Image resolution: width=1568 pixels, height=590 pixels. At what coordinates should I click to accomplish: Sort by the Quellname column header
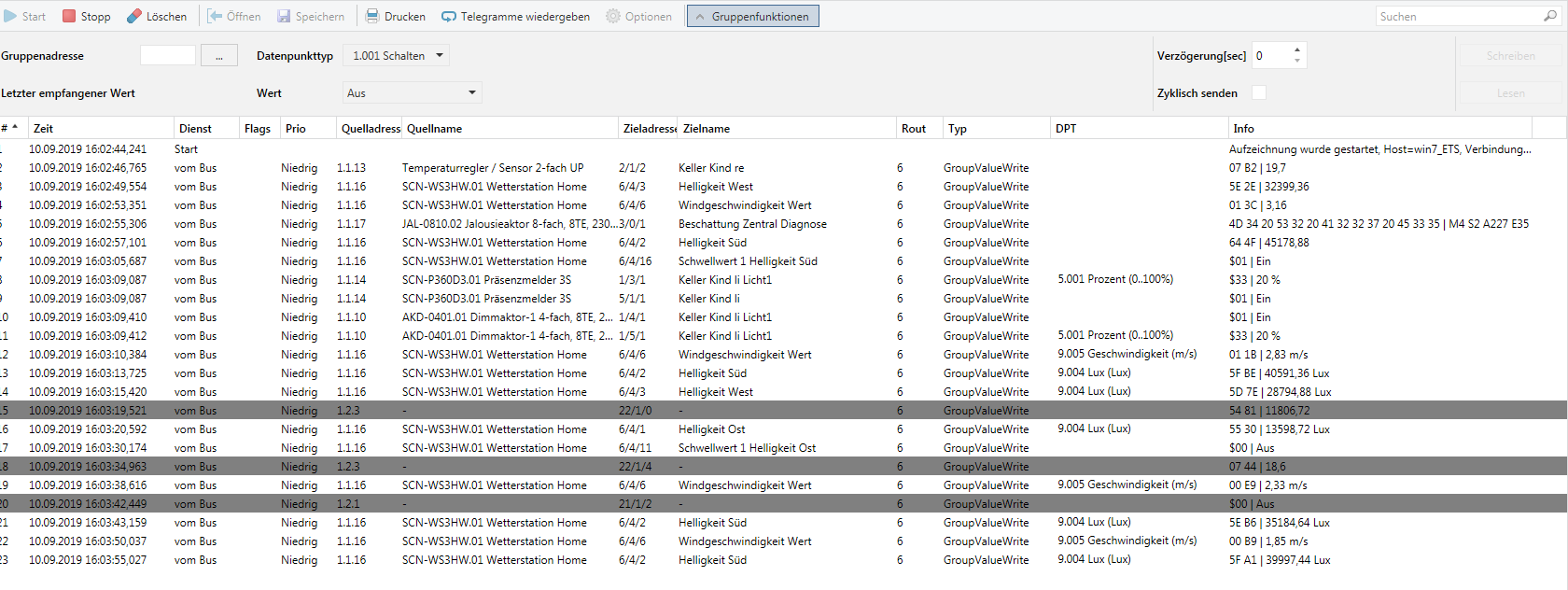pos(509,128)
